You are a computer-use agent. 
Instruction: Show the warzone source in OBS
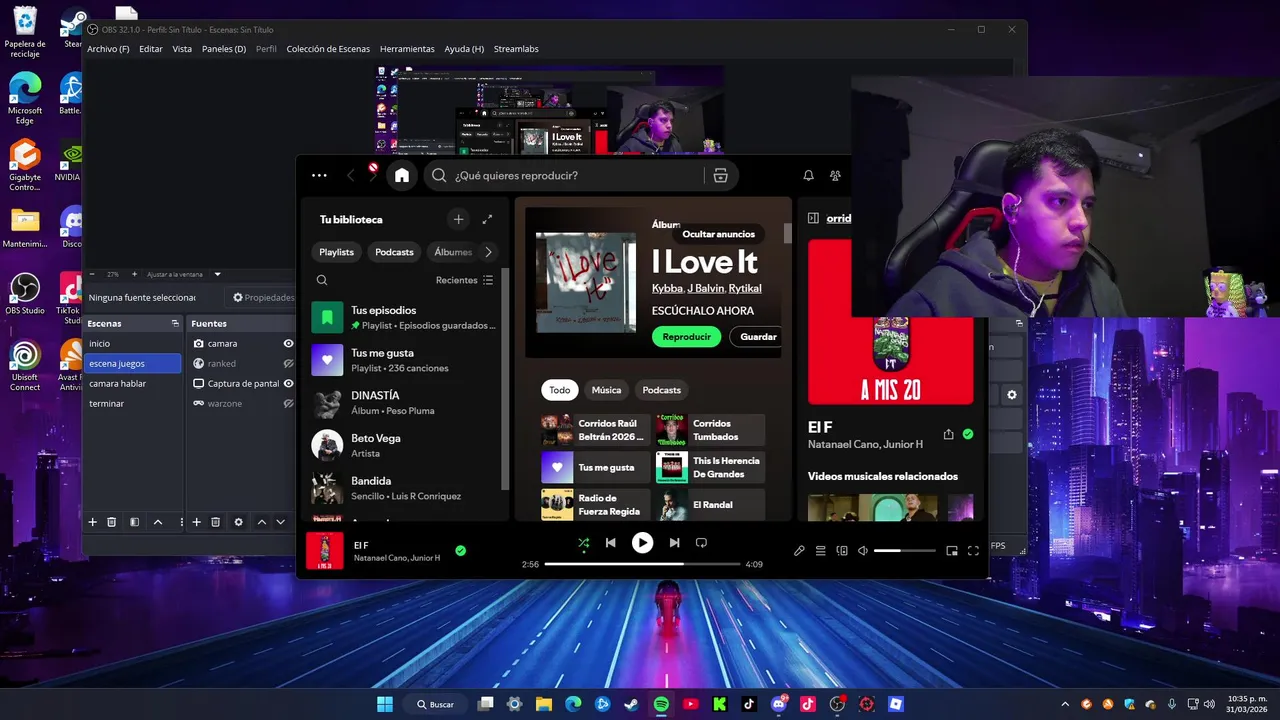click(x=288, y=403)
